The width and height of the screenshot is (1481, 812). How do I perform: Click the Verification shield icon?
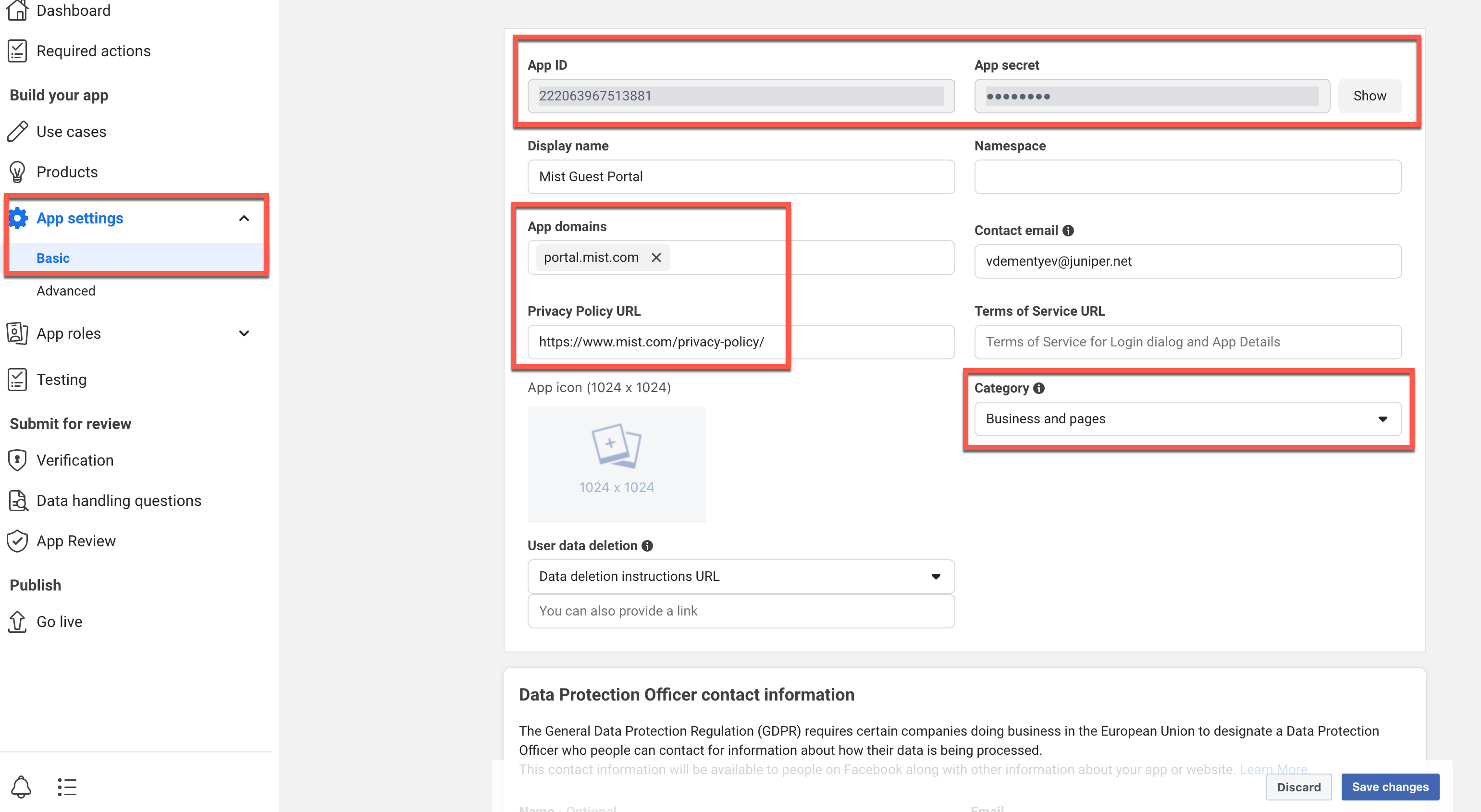click(17, 460)
